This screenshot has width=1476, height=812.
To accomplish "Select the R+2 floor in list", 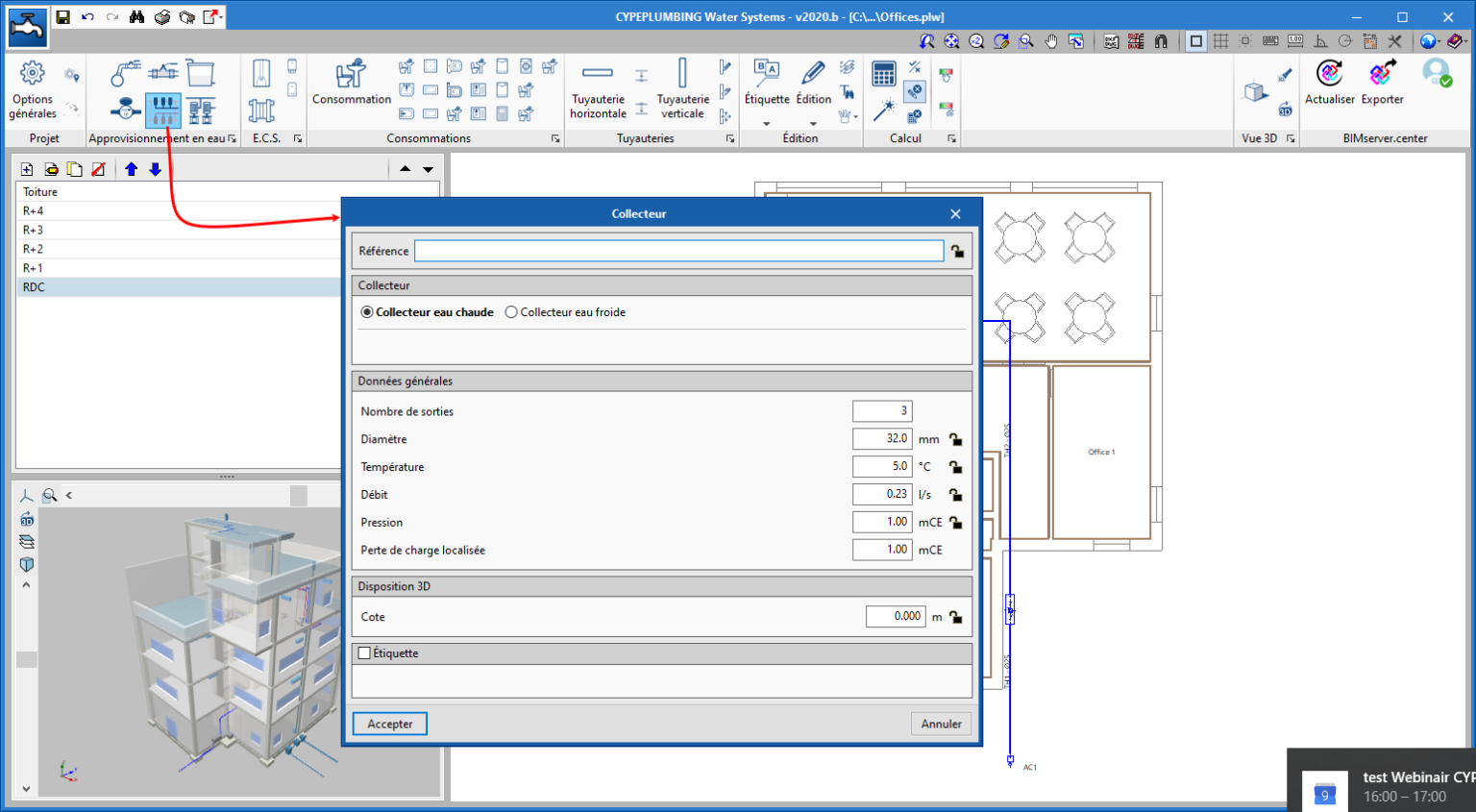I will point(34,249).
